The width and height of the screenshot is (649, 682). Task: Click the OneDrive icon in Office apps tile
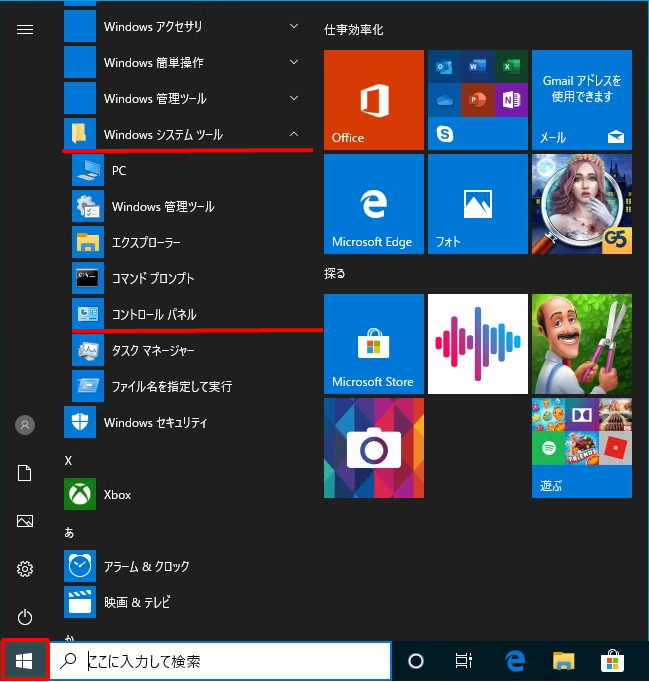[x=444, y=100]
